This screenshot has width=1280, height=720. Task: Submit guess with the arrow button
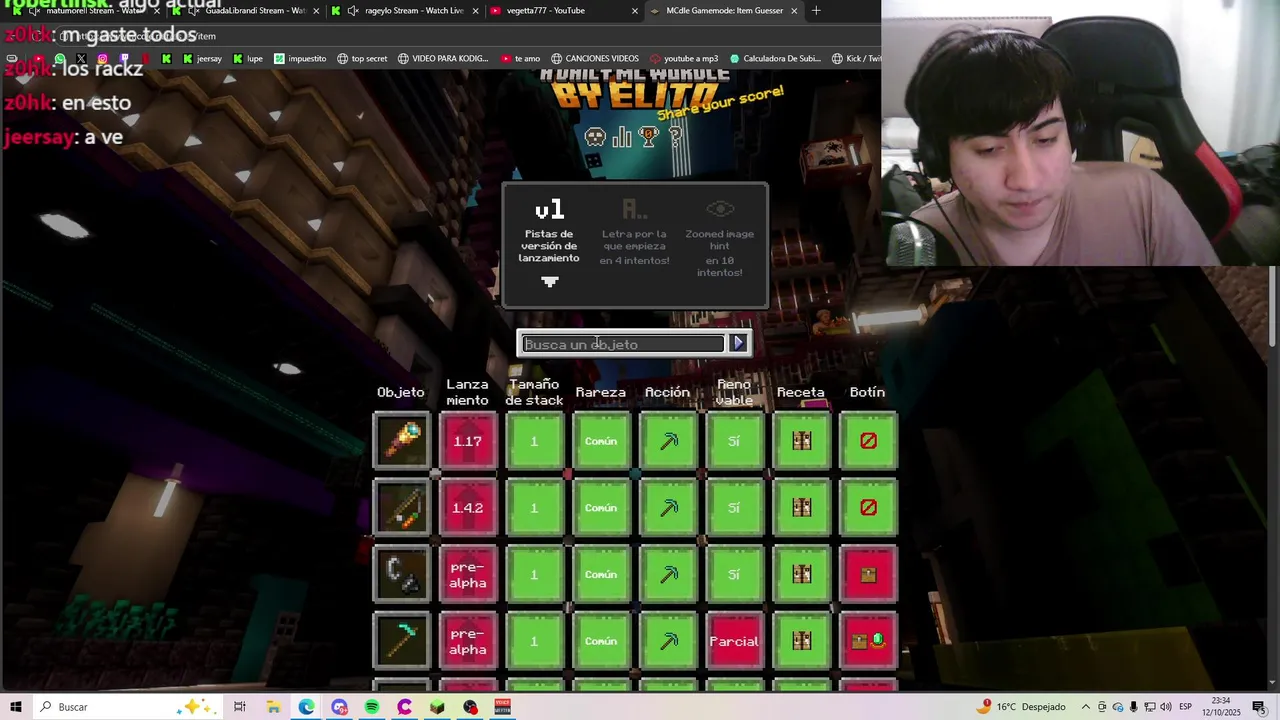(738, 343)
